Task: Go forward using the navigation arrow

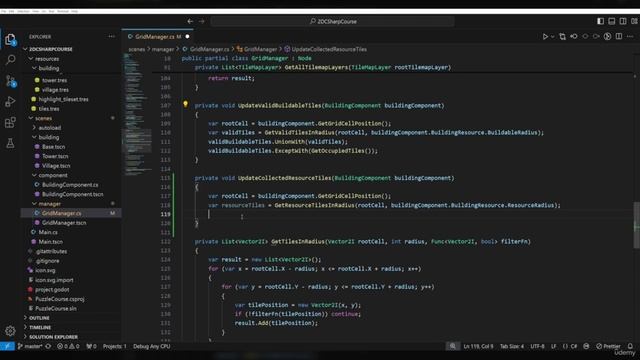Action: pos(202,21)
